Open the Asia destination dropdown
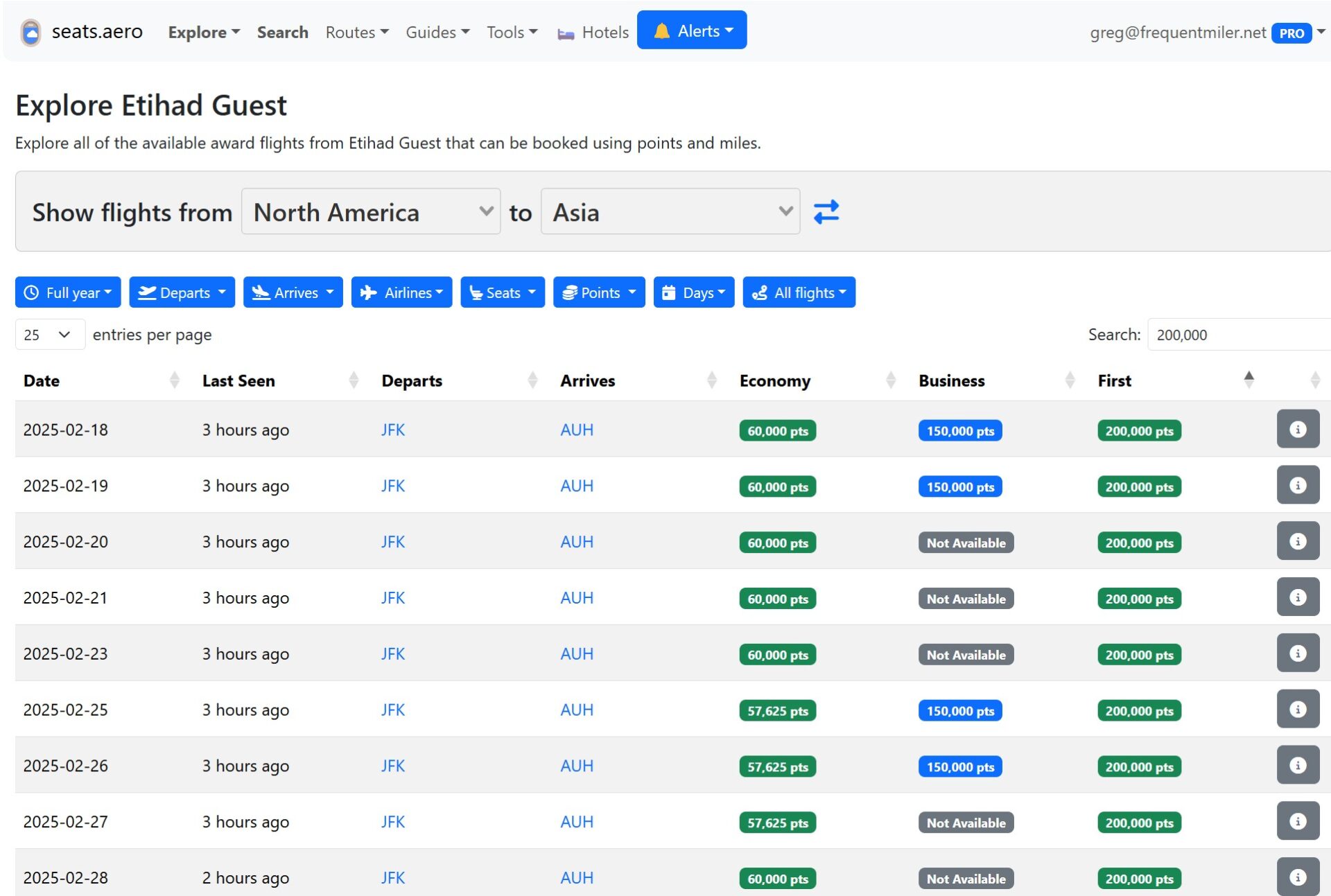1331x896 pixels. tap(670, 211)
